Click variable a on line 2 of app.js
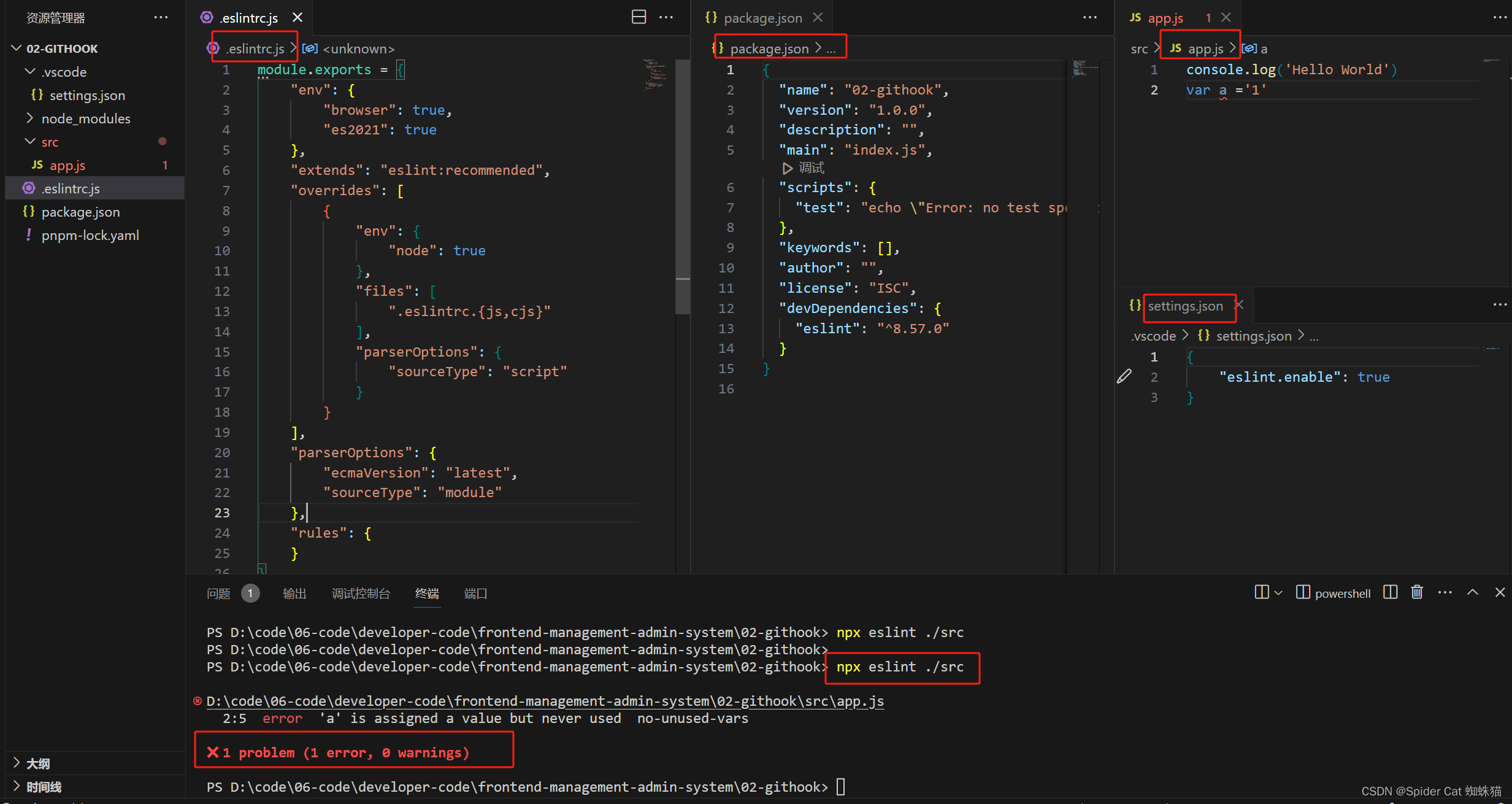This screenshot has height=804, width=1512. 1222,90
